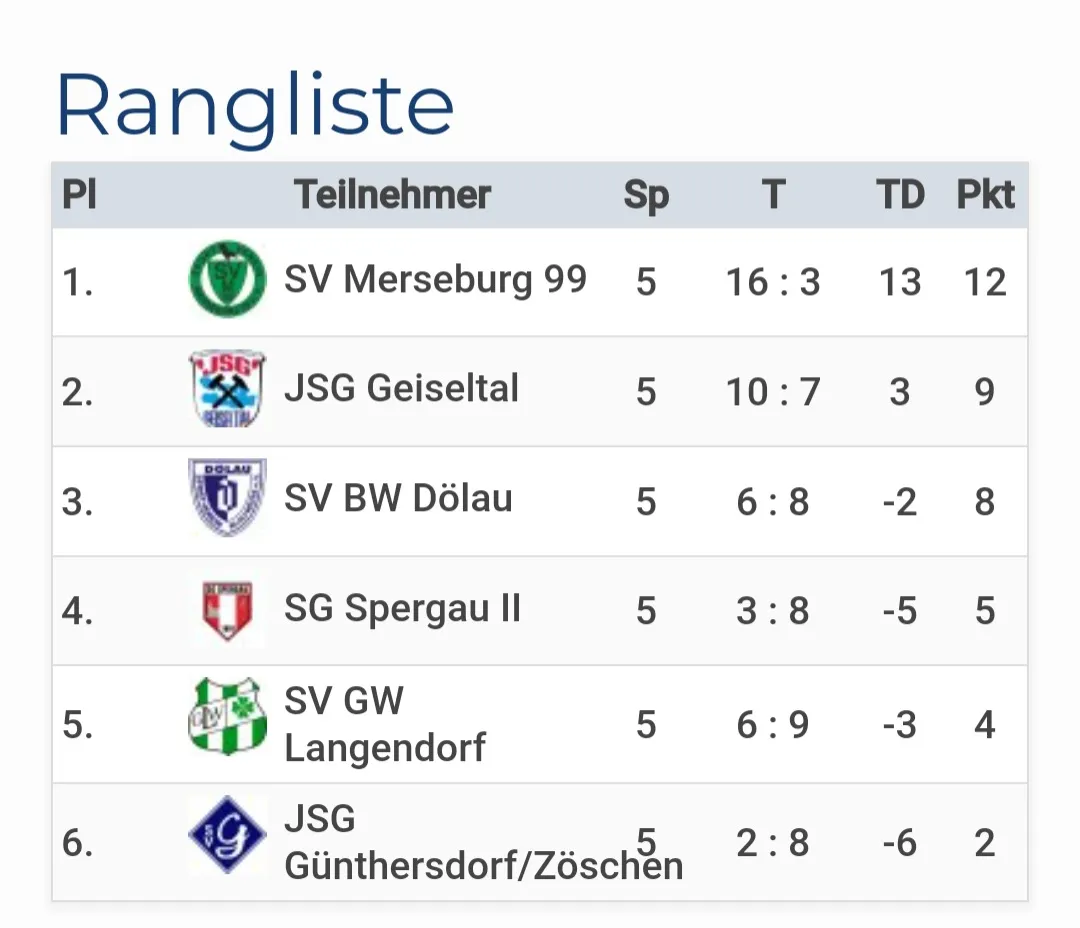Click the SV Merseburg 99 green club logo

(x=227, y=279)
